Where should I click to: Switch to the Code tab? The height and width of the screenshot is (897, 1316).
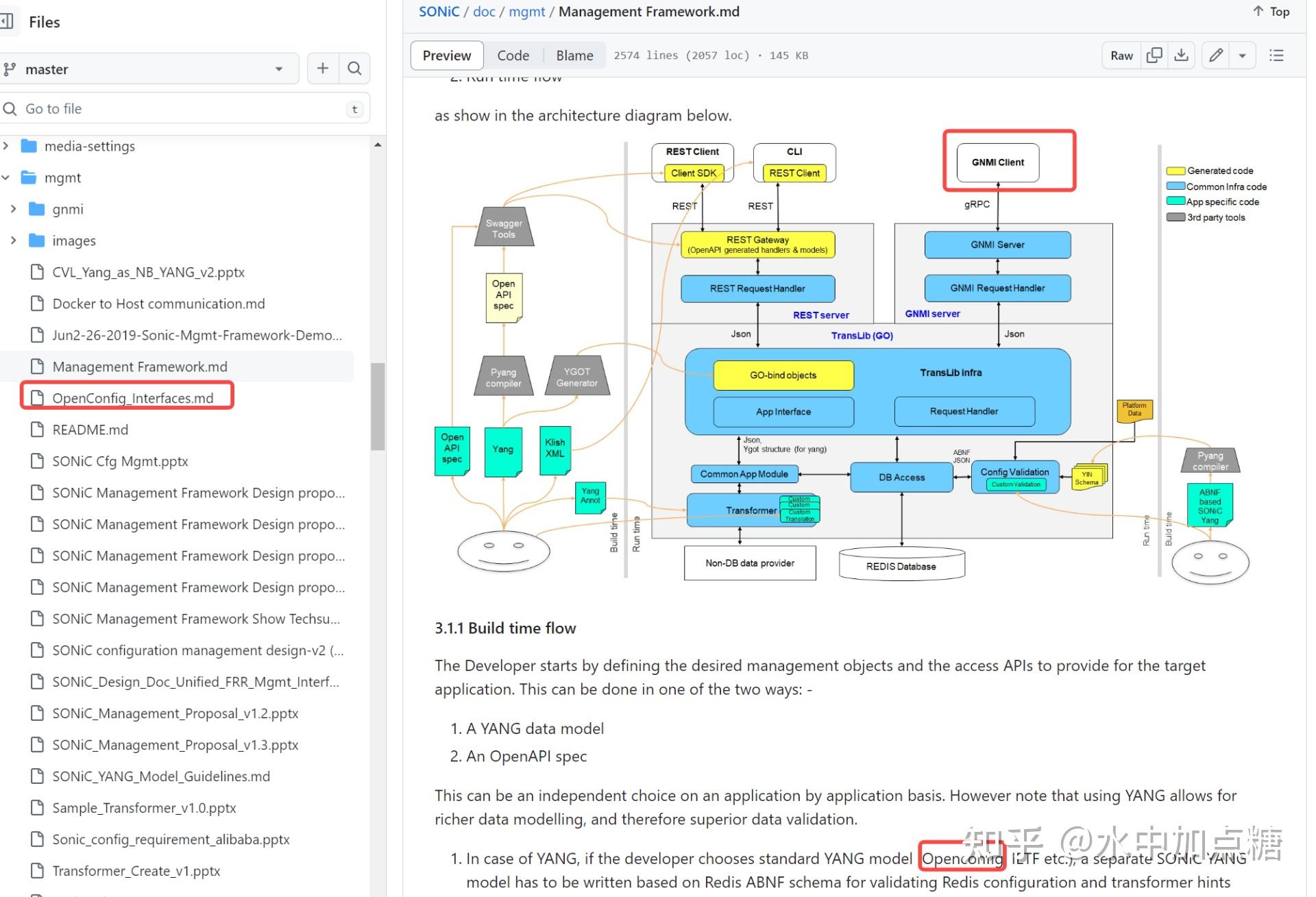pos(513,56)
